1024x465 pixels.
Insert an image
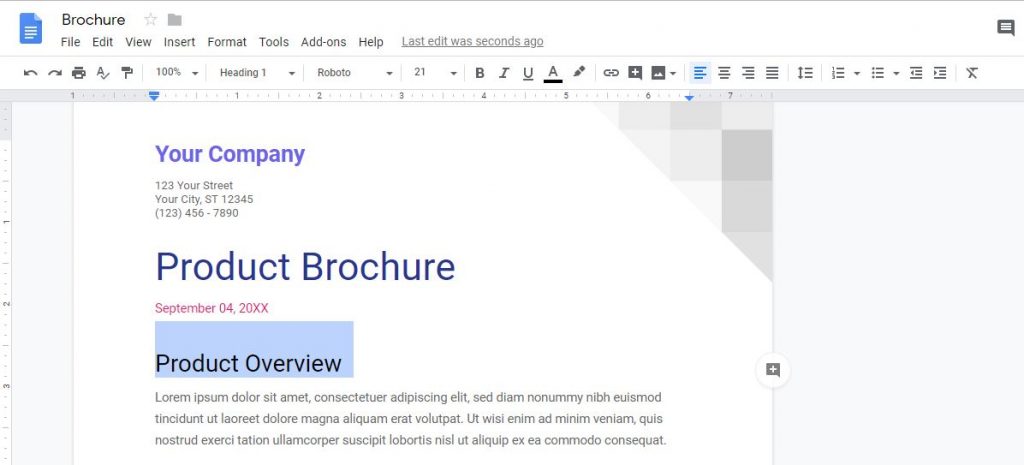658,73
